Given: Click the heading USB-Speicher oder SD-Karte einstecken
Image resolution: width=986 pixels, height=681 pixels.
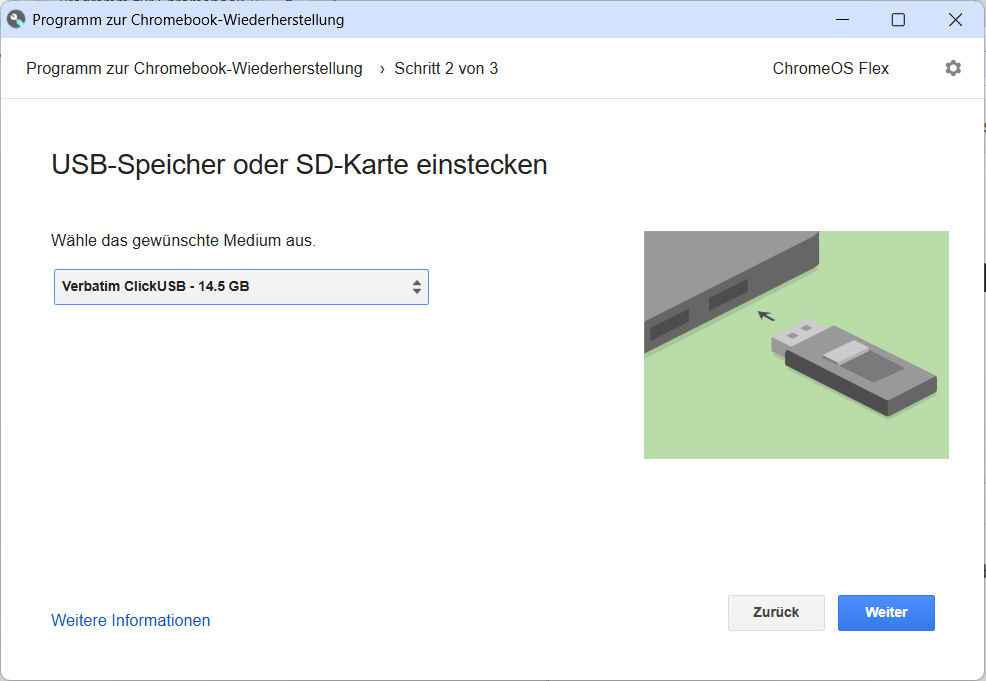Looking at the screenshot, I should tap(299, 165).
